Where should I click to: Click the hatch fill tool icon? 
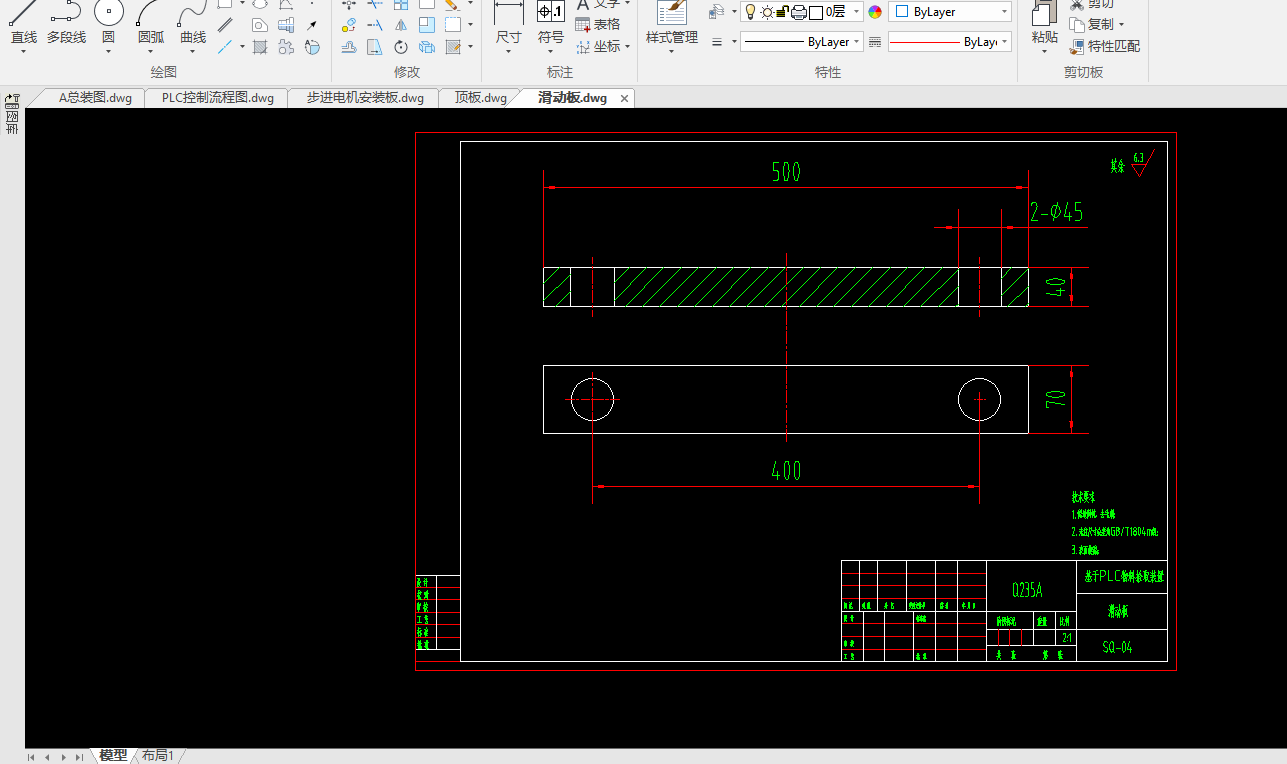pyautogui.click(x=260, y=46)
